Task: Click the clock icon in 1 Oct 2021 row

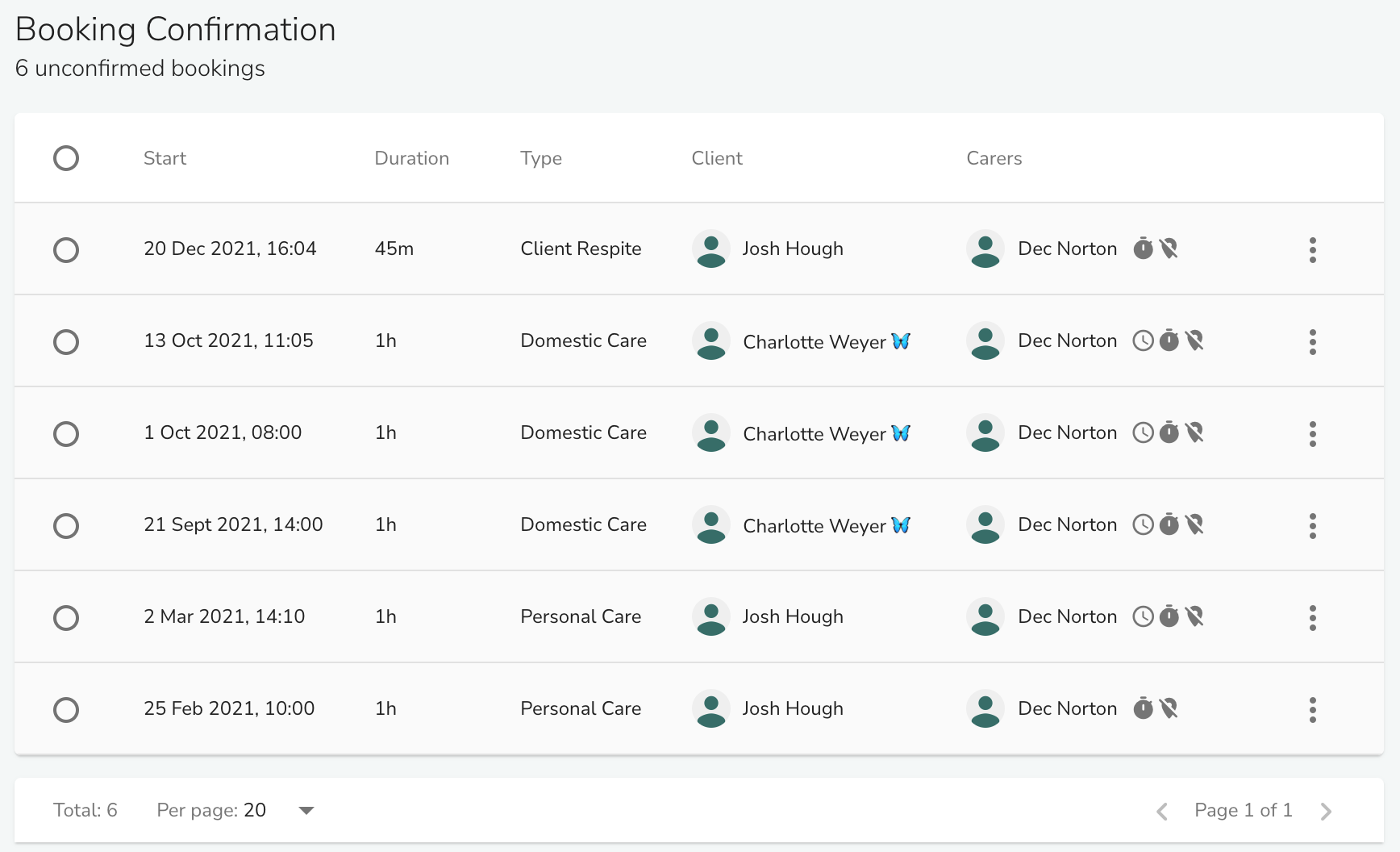Action: point(1143,432)
